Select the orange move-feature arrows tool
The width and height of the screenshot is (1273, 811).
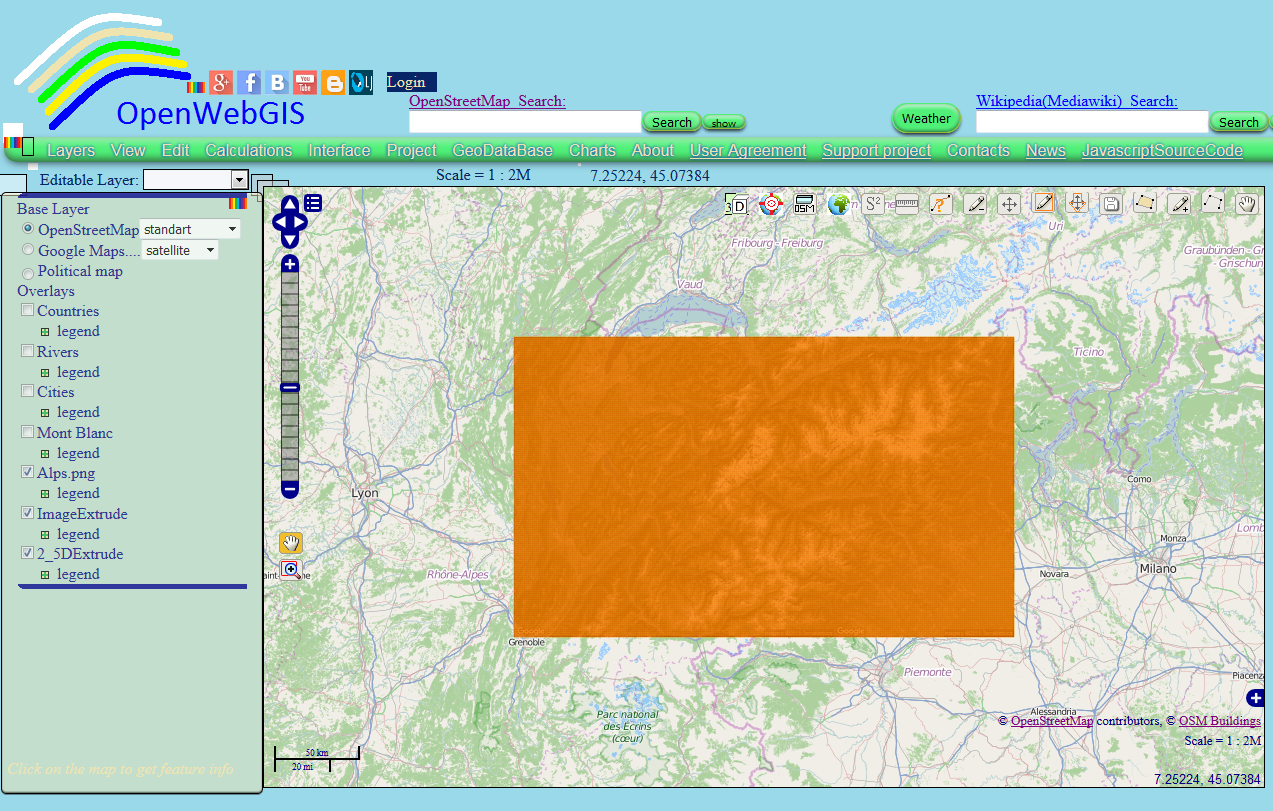coord(1078,203)
